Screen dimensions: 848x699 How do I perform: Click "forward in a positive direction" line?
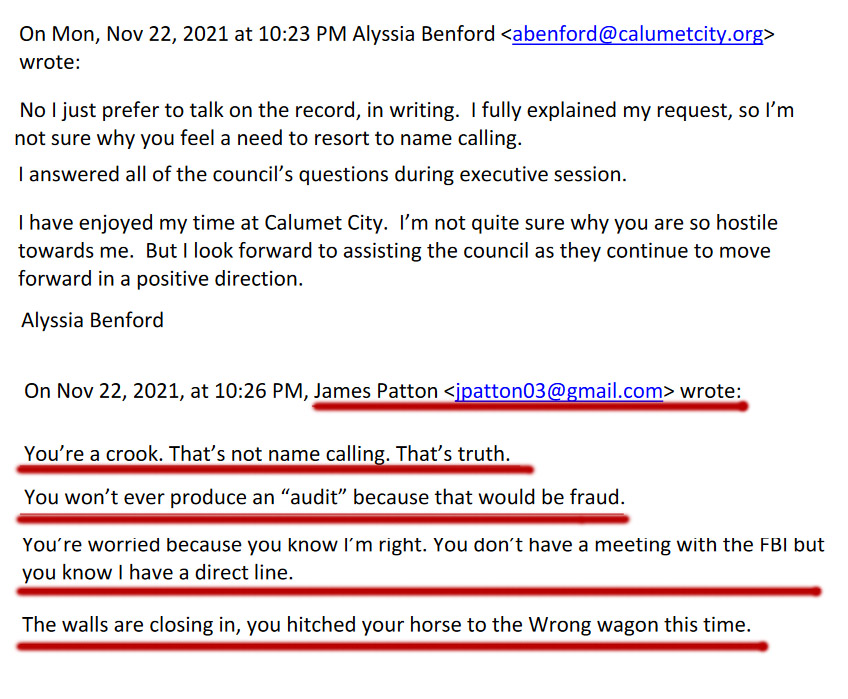pyautogui.click(x=161, y=279)
